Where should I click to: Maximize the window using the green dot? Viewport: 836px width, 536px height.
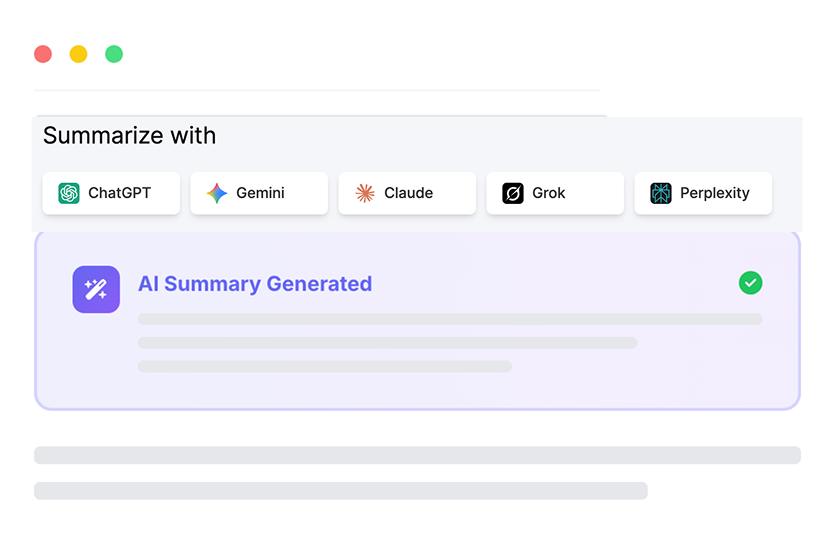[114, 54]
